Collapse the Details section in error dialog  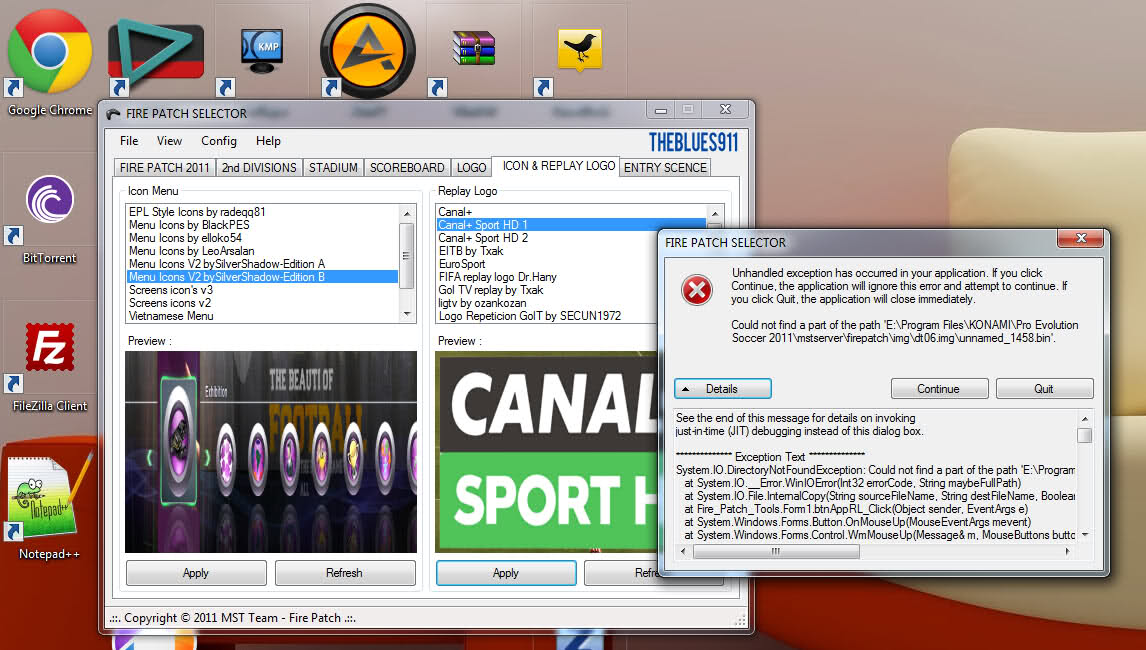pos(723,389)
